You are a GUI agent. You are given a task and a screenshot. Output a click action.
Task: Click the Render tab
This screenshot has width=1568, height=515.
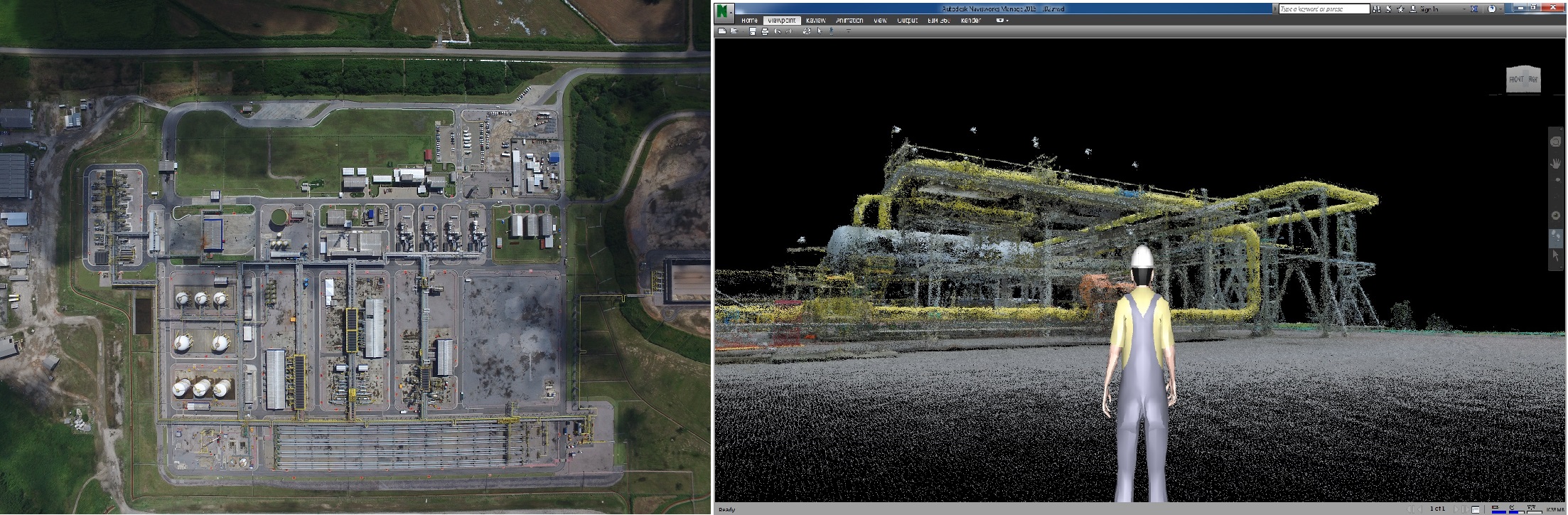970,21
